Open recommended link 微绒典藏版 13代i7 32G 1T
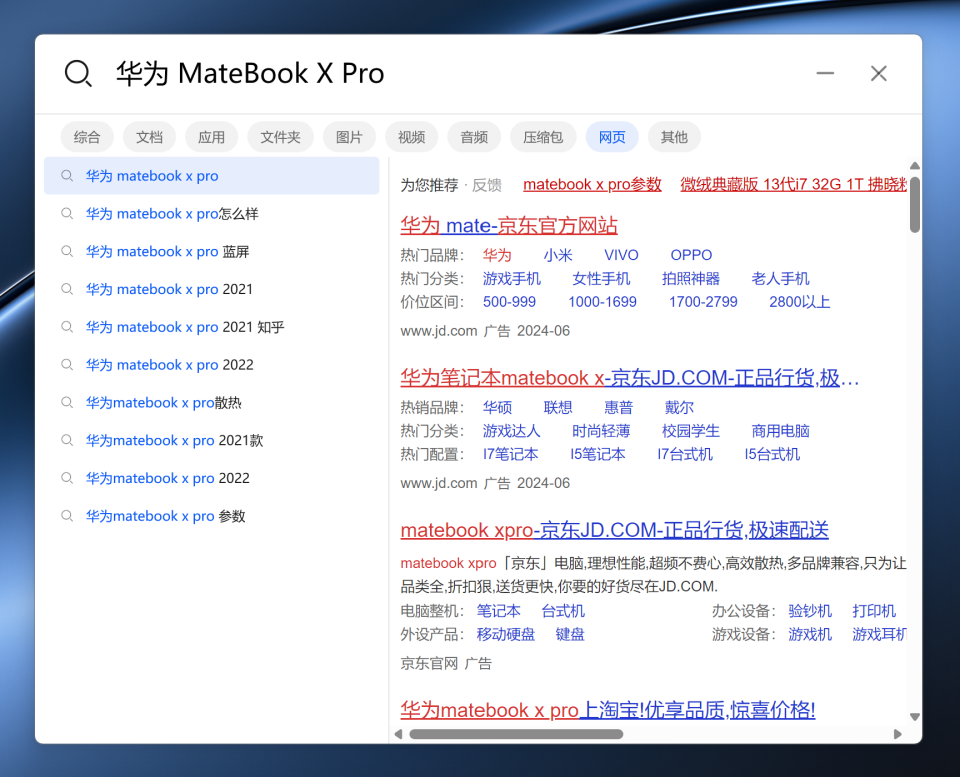The image size is (960, 777). [793, 184]
